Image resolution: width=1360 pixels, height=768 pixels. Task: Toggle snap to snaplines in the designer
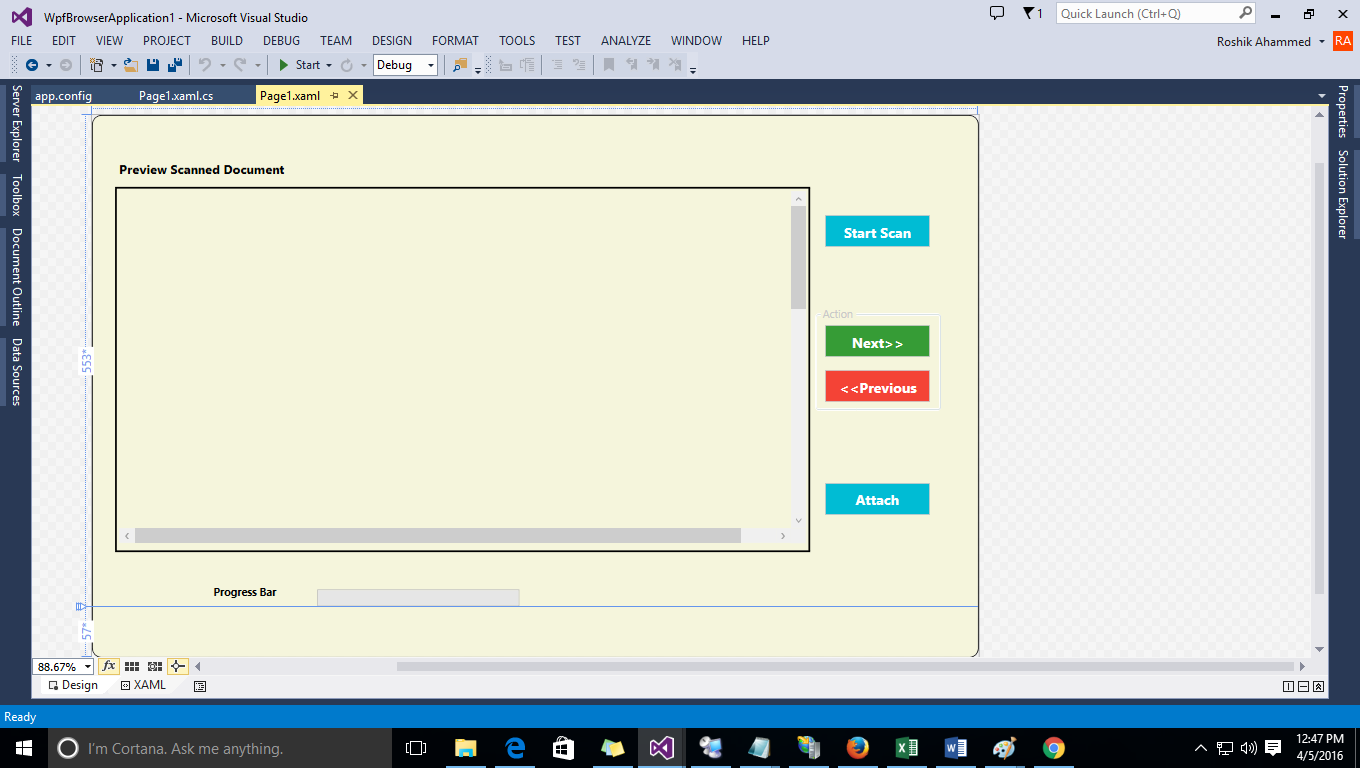[177, 666]
